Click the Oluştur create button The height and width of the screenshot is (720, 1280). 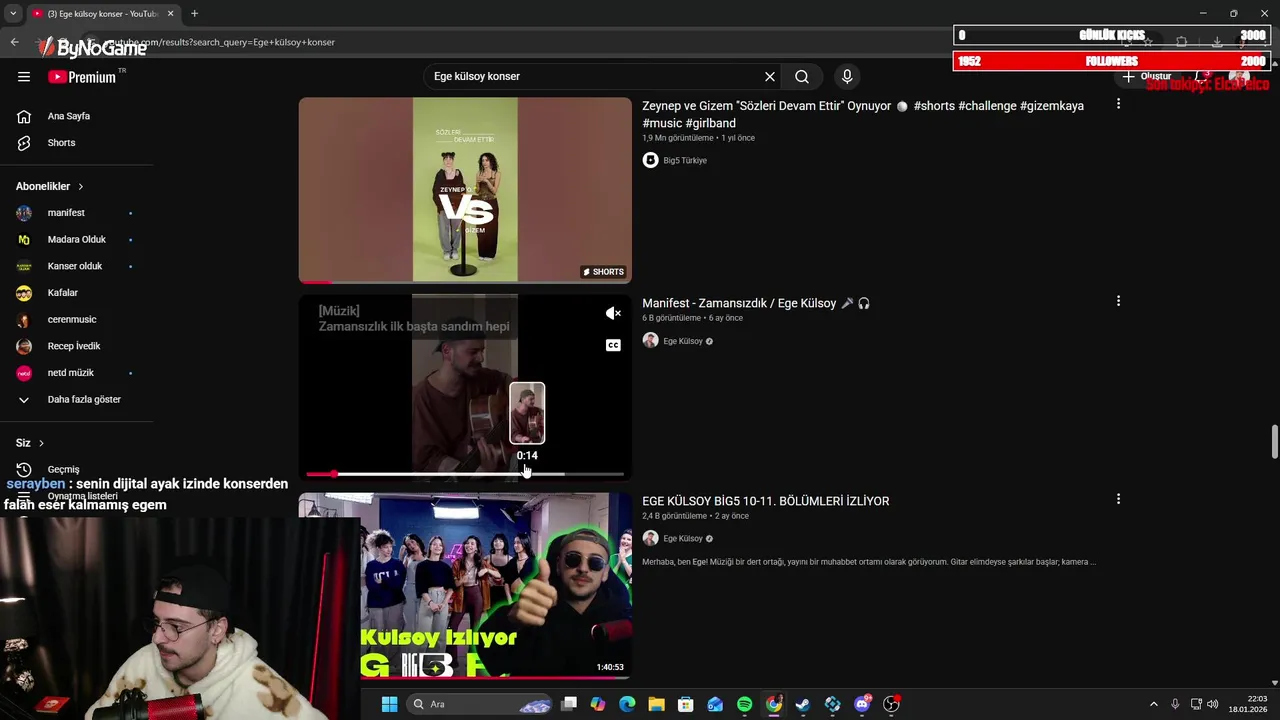point(1146,76)
